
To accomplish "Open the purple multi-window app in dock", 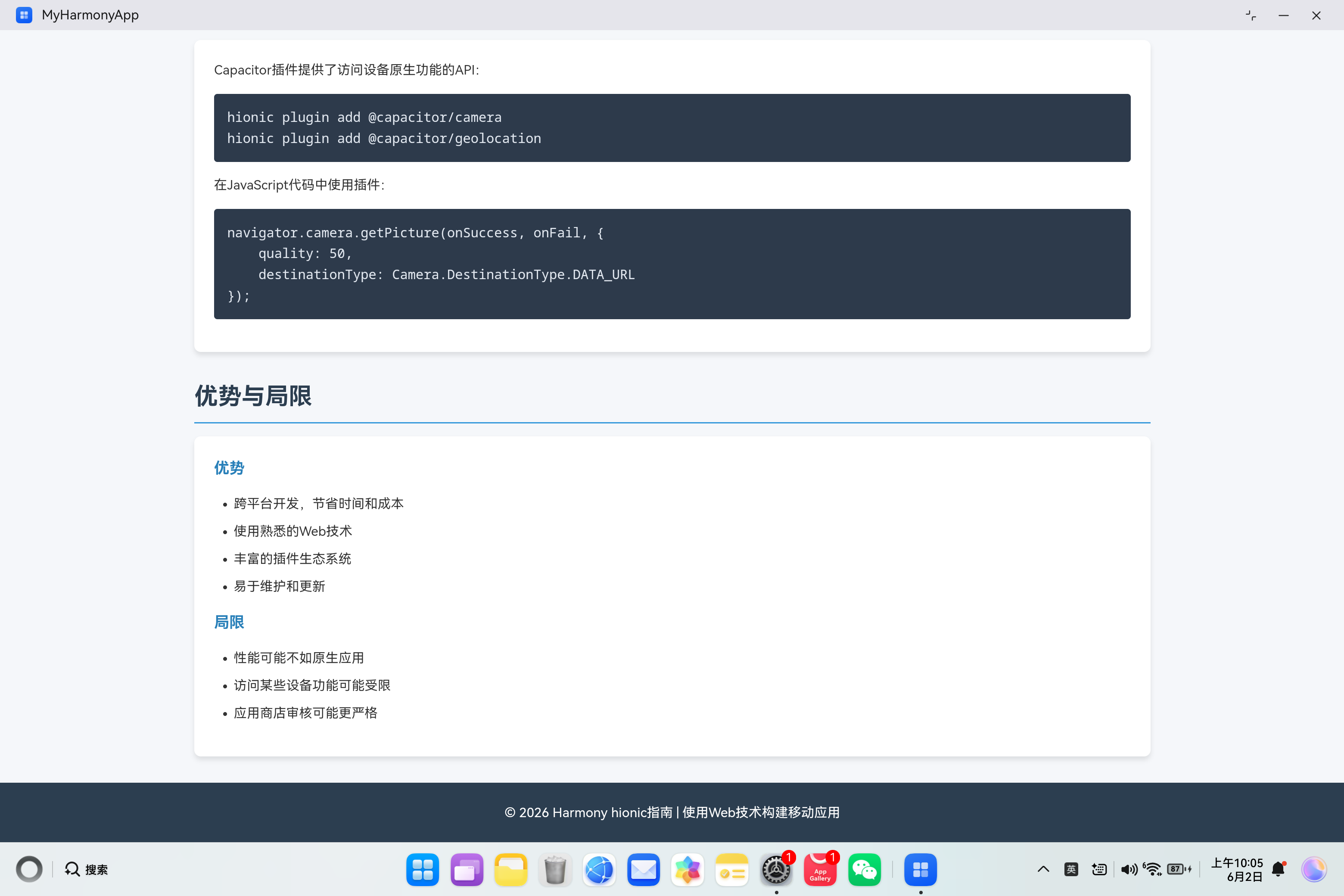I will click(x=466, y=869).
